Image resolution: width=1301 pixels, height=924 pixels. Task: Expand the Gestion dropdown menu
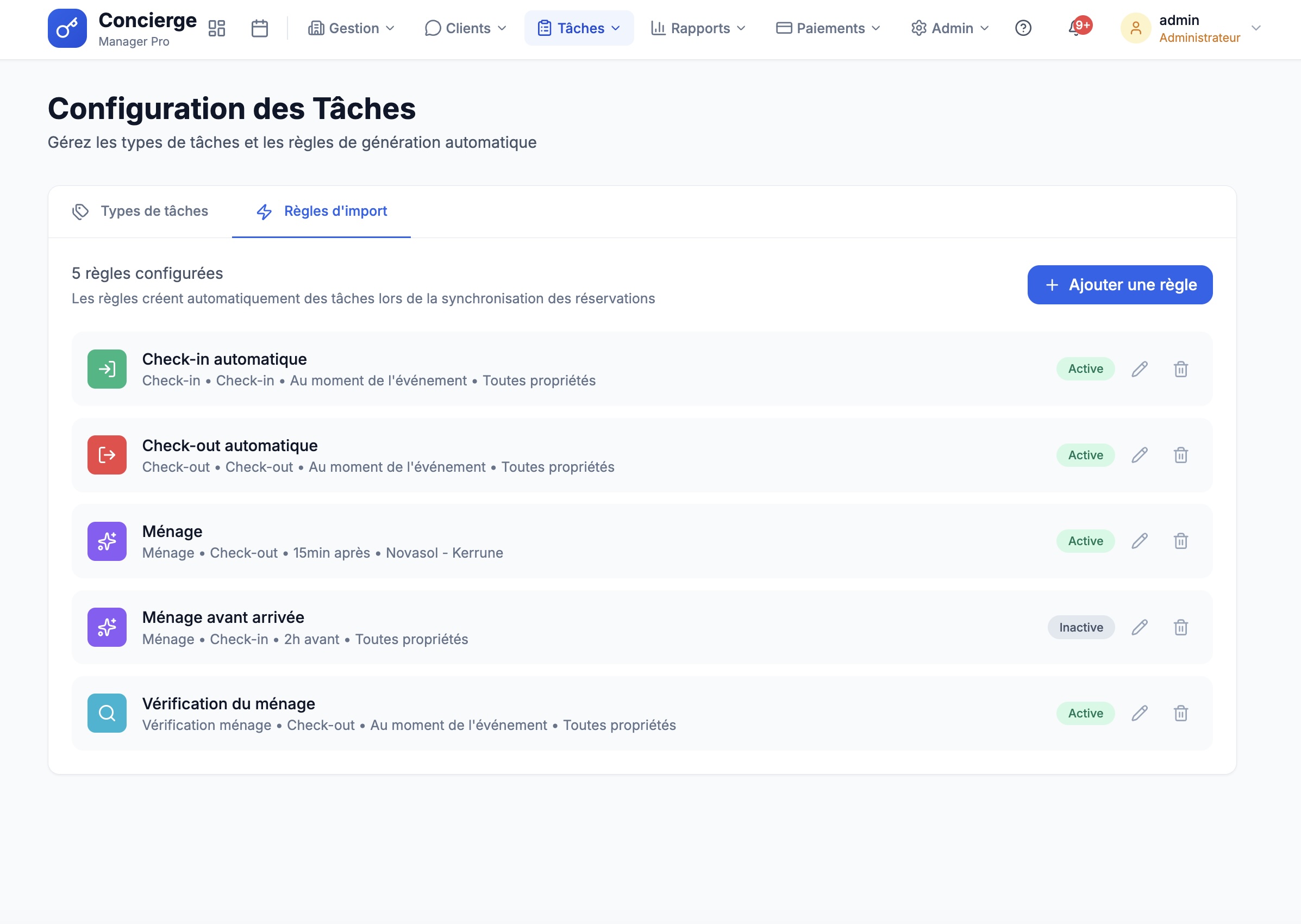[351, 27]
